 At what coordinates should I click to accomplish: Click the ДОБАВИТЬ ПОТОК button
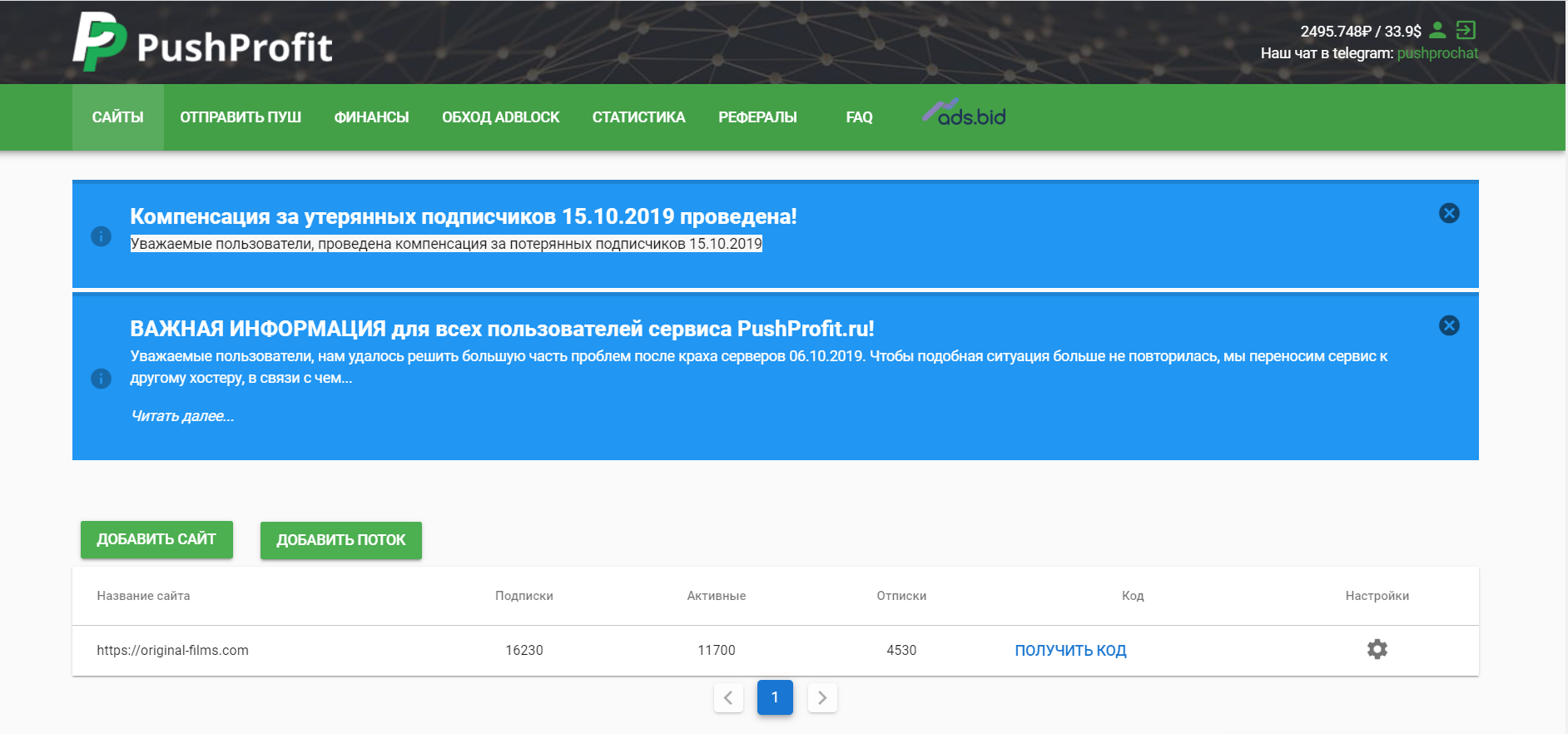tap(341, 540)
